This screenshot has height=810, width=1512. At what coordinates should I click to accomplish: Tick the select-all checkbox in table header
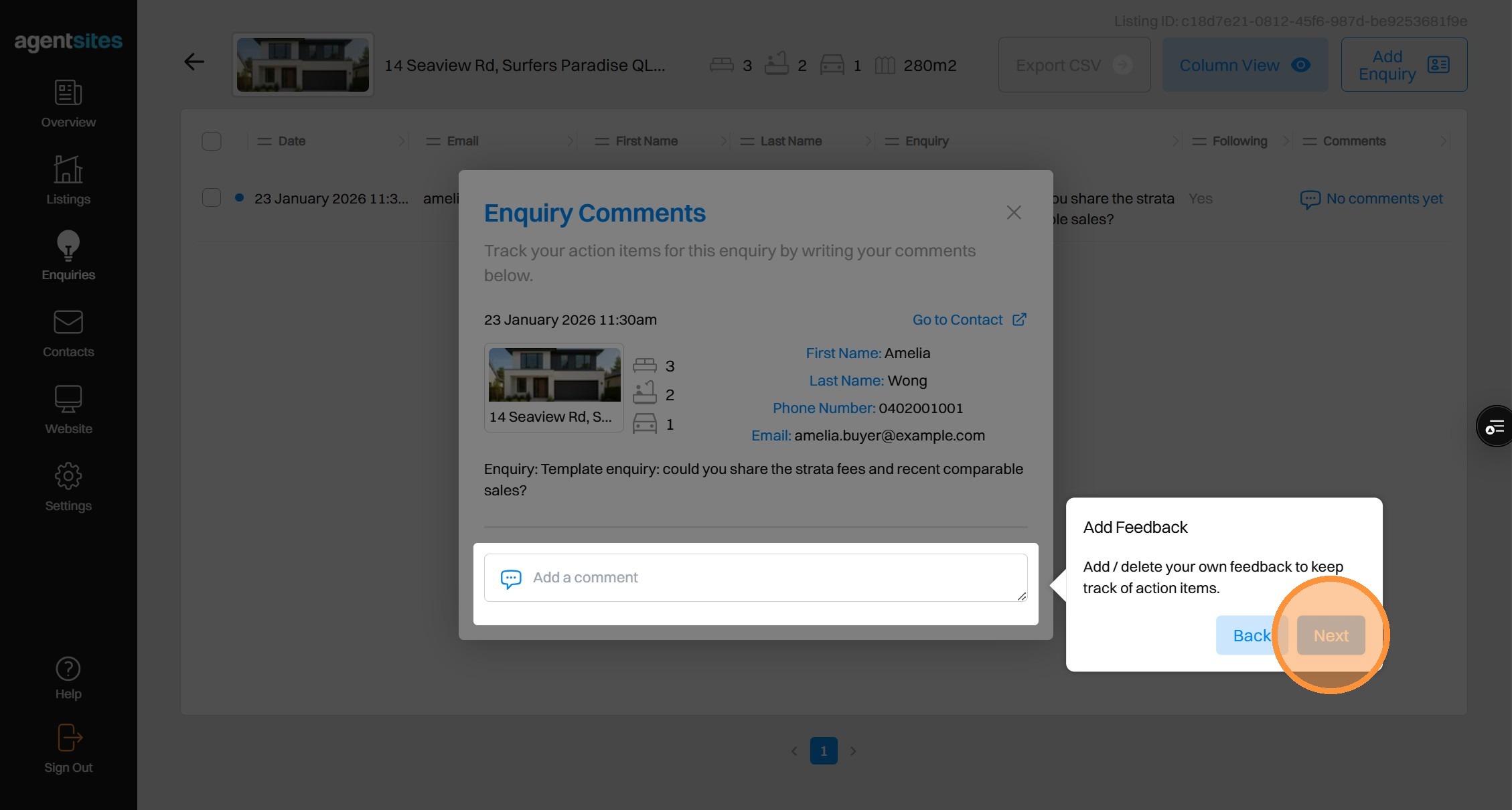[x=212, y=141]
